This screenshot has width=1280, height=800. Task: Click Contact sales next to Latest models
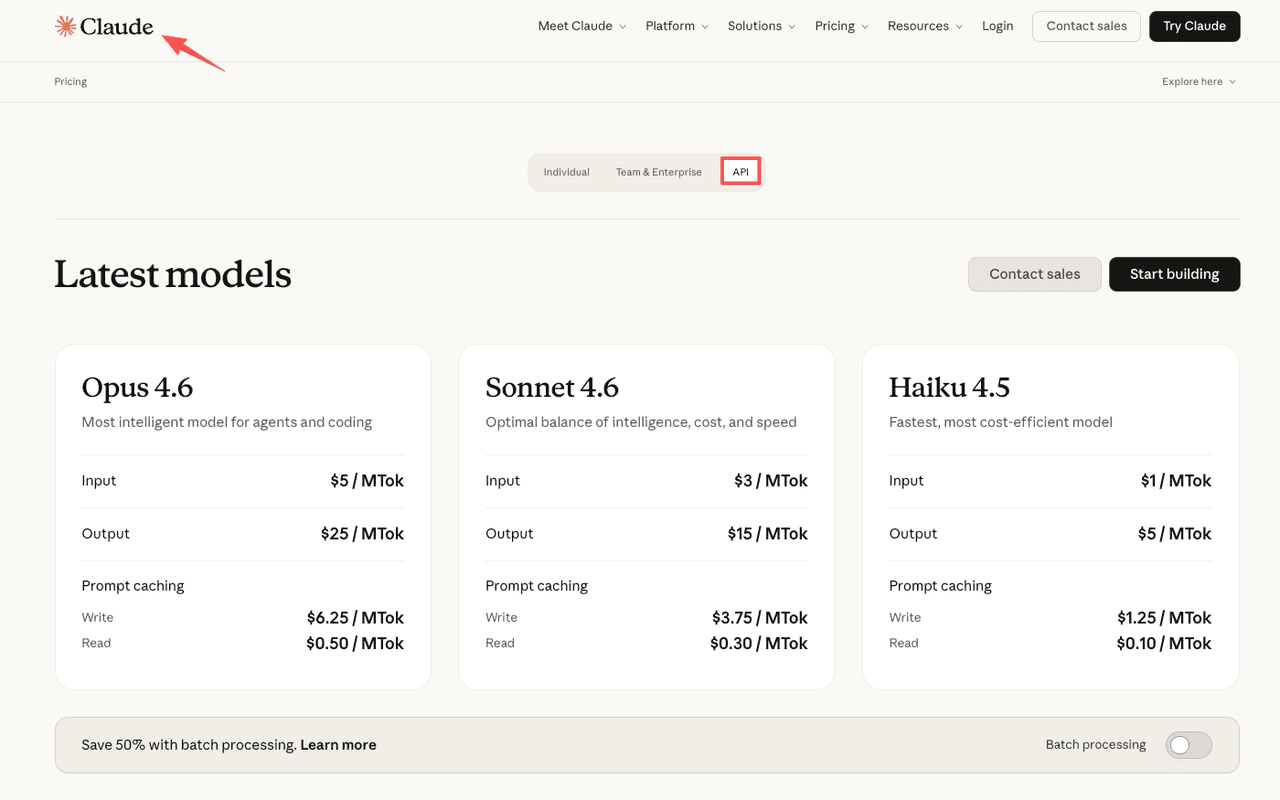pyautogui.click(x=1034, y=274)
